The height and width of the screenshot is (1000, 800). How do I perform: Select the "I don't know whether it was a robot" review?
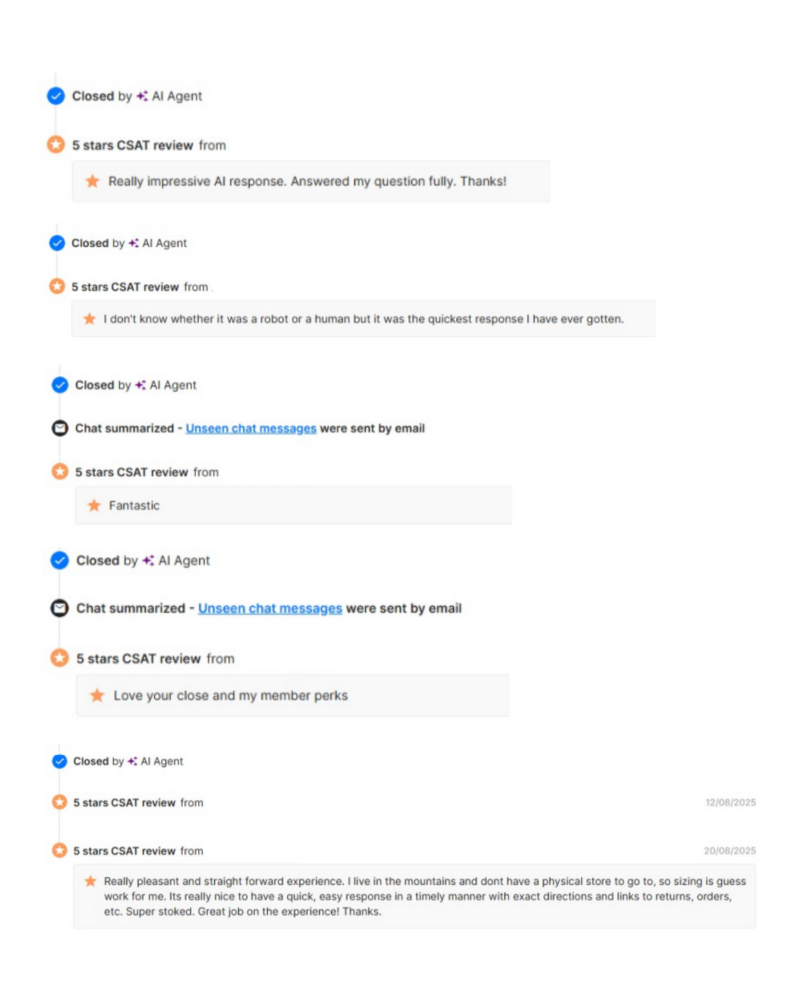[x=364, y=319]
